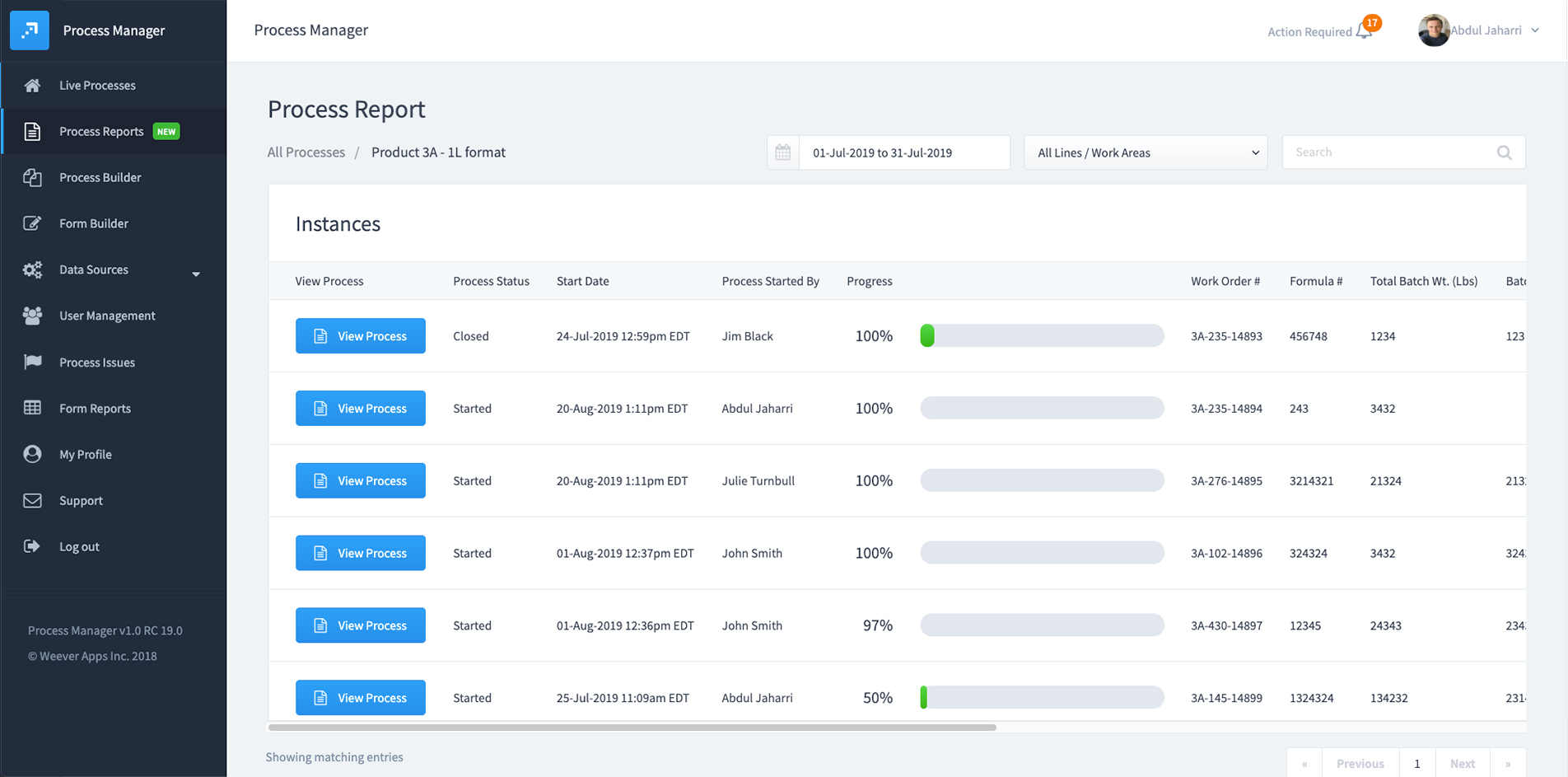1568x777 pixels.
Task: Click the Process Issues flag icon
Action: coord(32,363)
